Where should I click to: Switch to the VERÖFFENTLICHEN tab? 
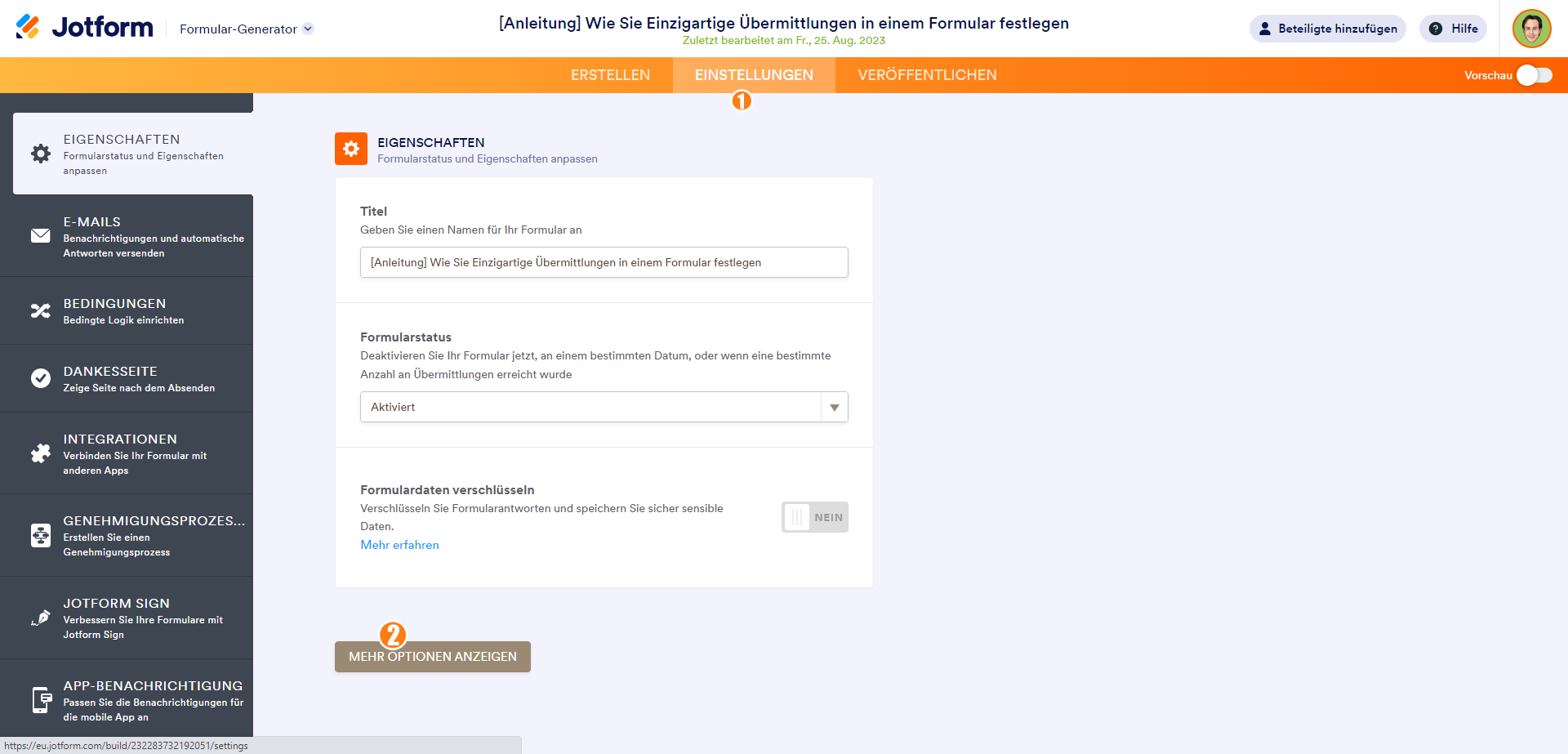[928, 75]
